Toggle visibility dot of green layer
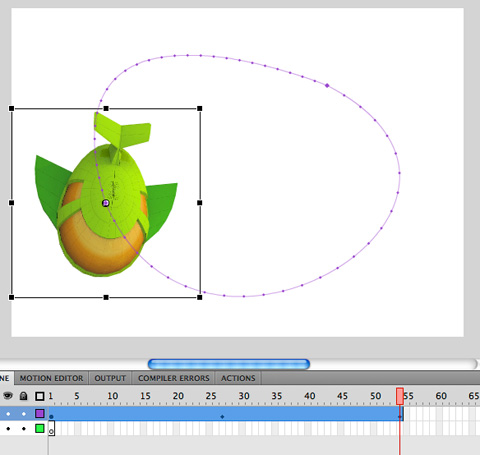The width and height of the screenshot is (480, 455). 8,428
